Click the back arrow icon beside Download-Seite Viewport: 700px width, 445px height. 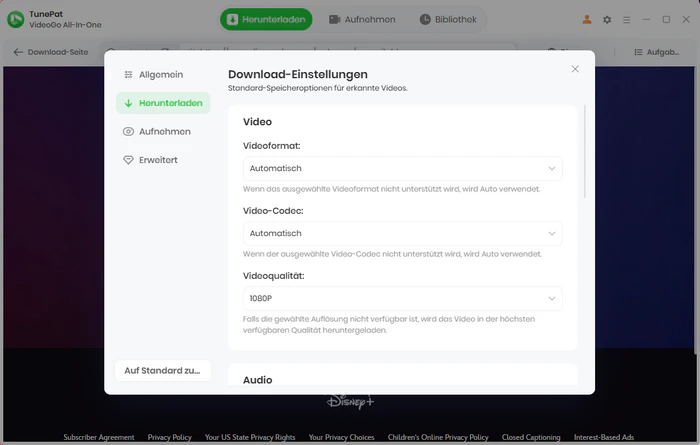pyautogui.click(x=18, y=52)
